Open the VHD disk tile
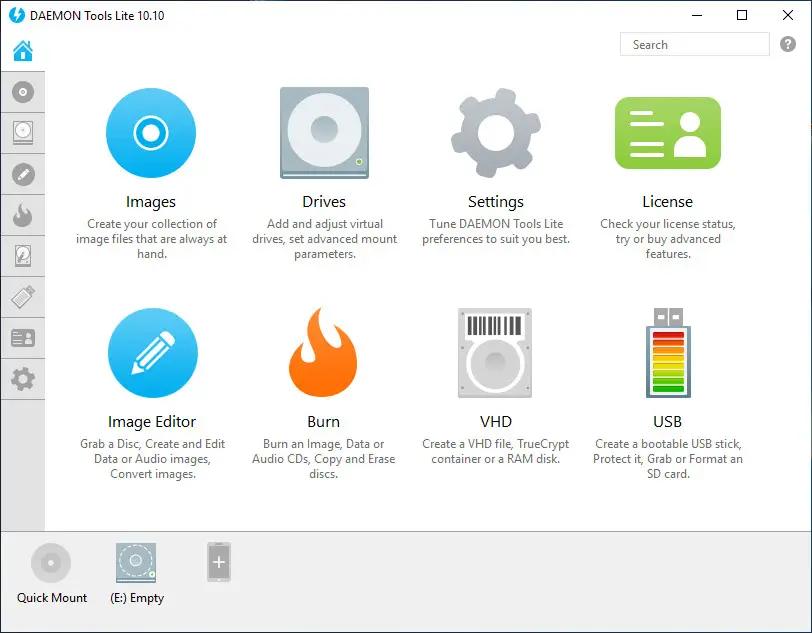 pyautogui.click(x=495, y=353)
